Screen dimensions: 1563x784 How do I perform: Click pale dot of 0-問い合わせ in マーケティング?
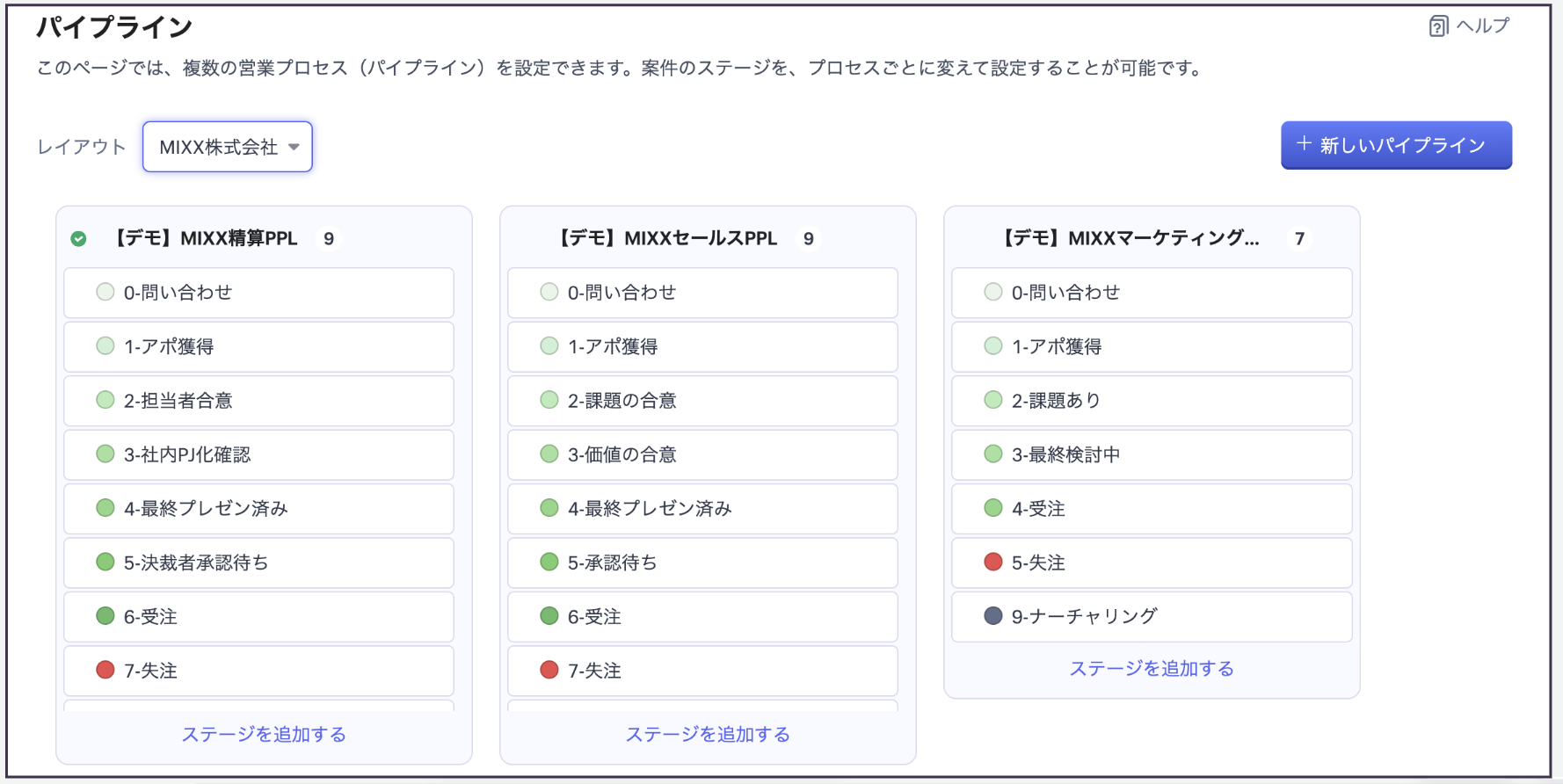pos(993,293)
